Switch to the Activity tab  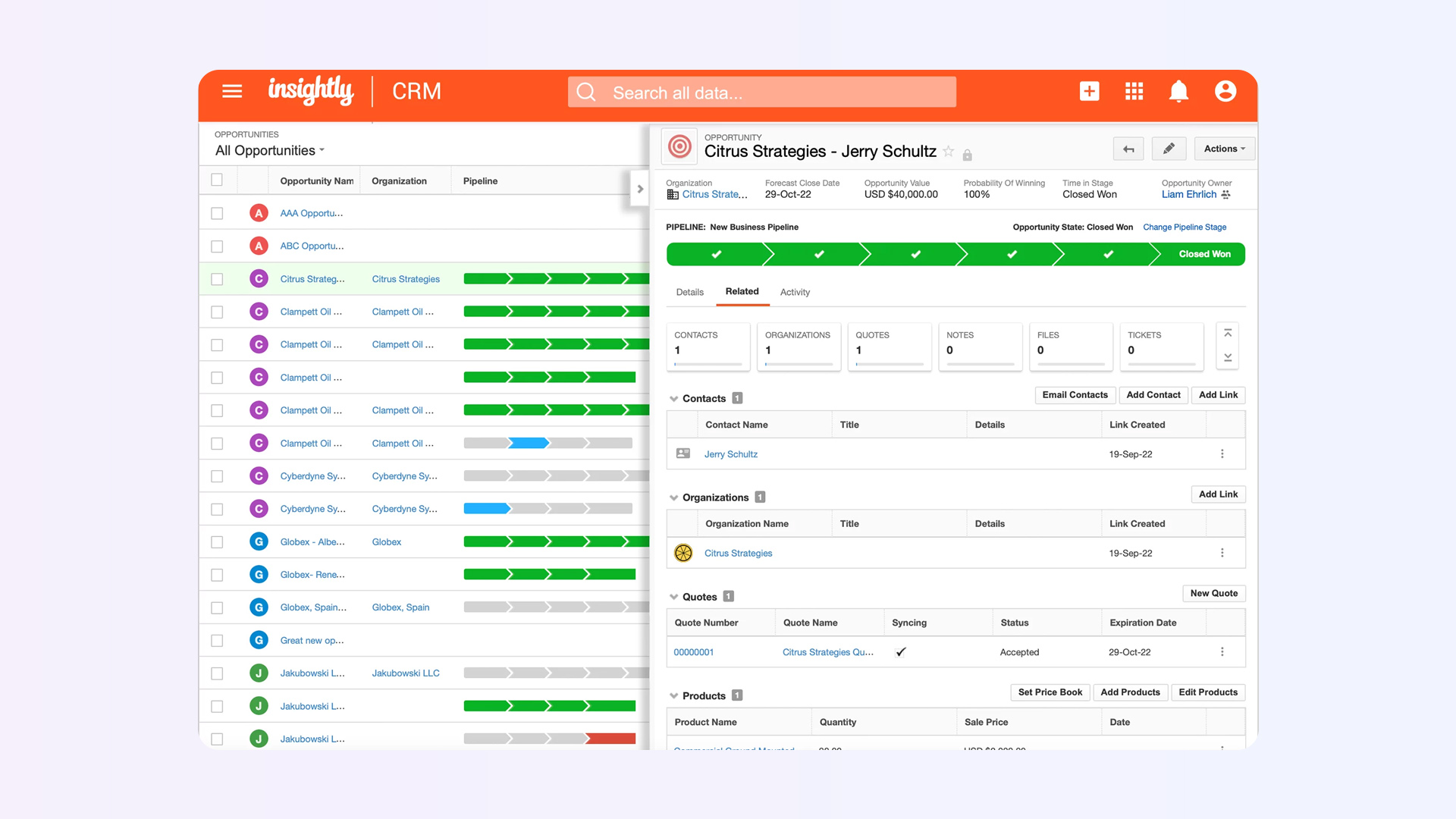pos(795,292)
